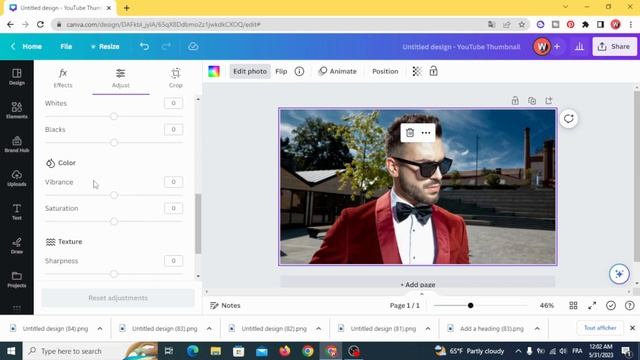Click Tout afficher in downloads bar

[x=600, y=328]
